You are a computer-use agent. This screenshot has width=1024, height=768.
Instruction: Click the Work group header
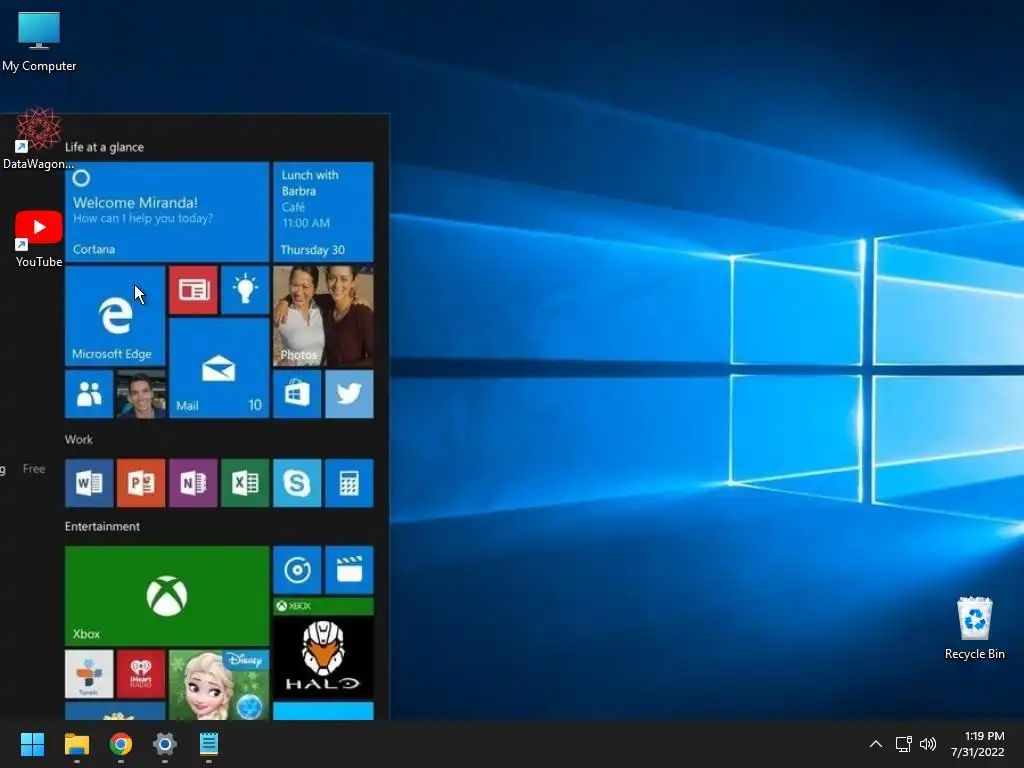coord(78,440)
